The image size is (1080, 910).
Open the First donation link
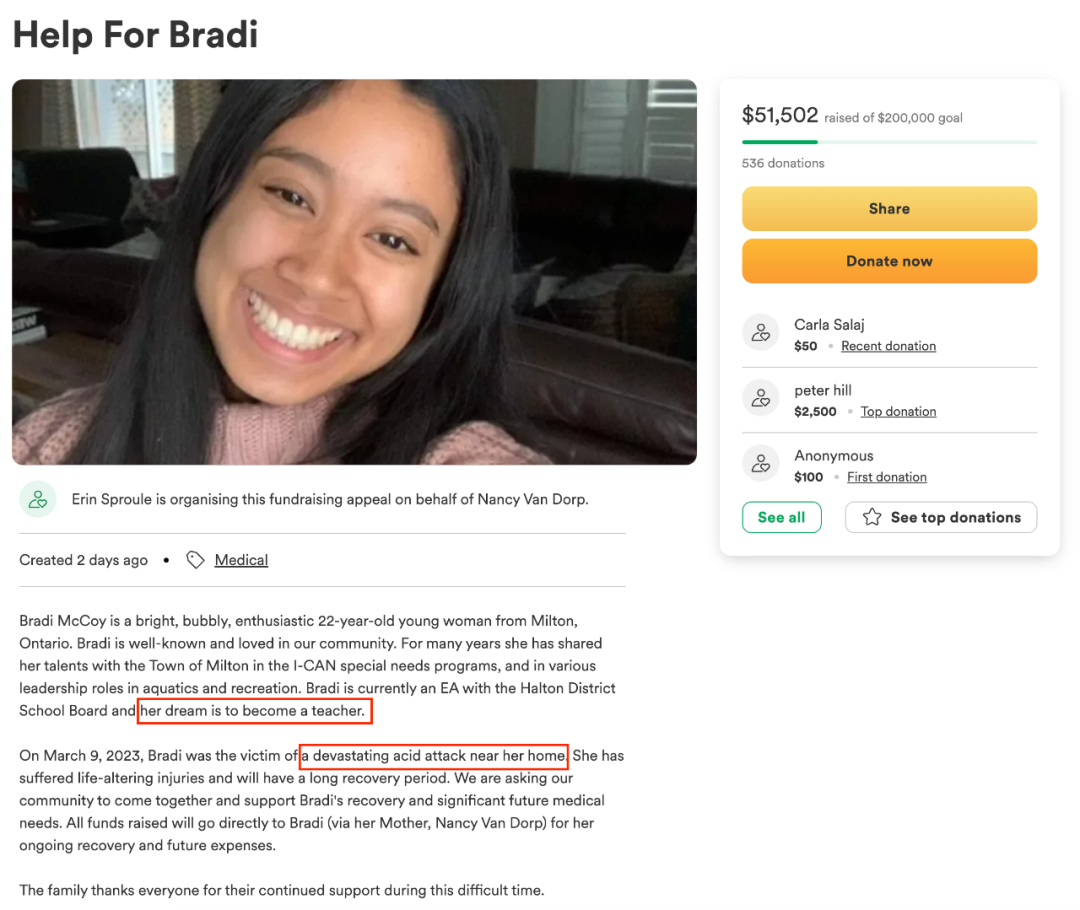click(886, 477)
